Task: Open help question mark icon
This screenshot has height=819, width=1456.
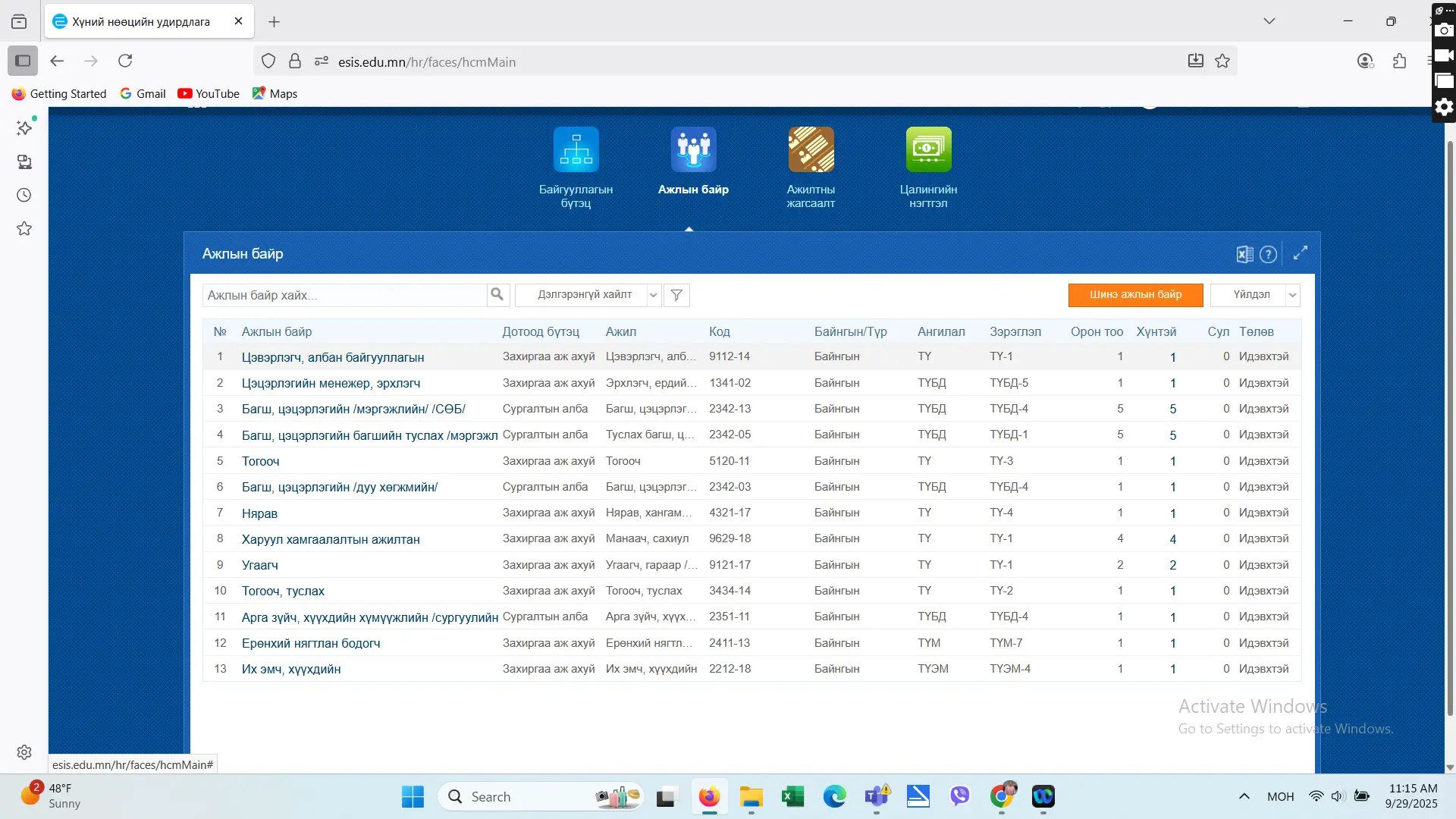Action: tap(1268, 255)
